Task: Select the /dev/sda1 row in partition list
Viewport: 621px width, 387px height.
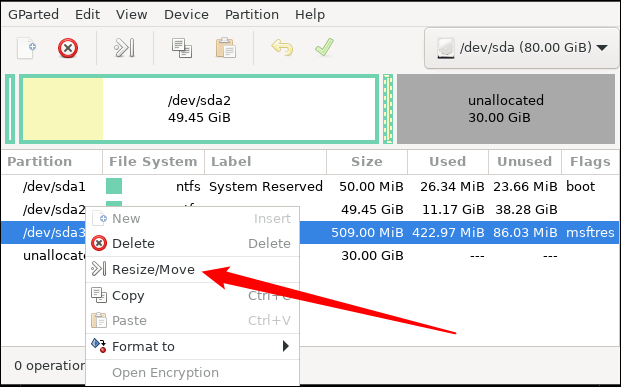Action: point(310,187)
